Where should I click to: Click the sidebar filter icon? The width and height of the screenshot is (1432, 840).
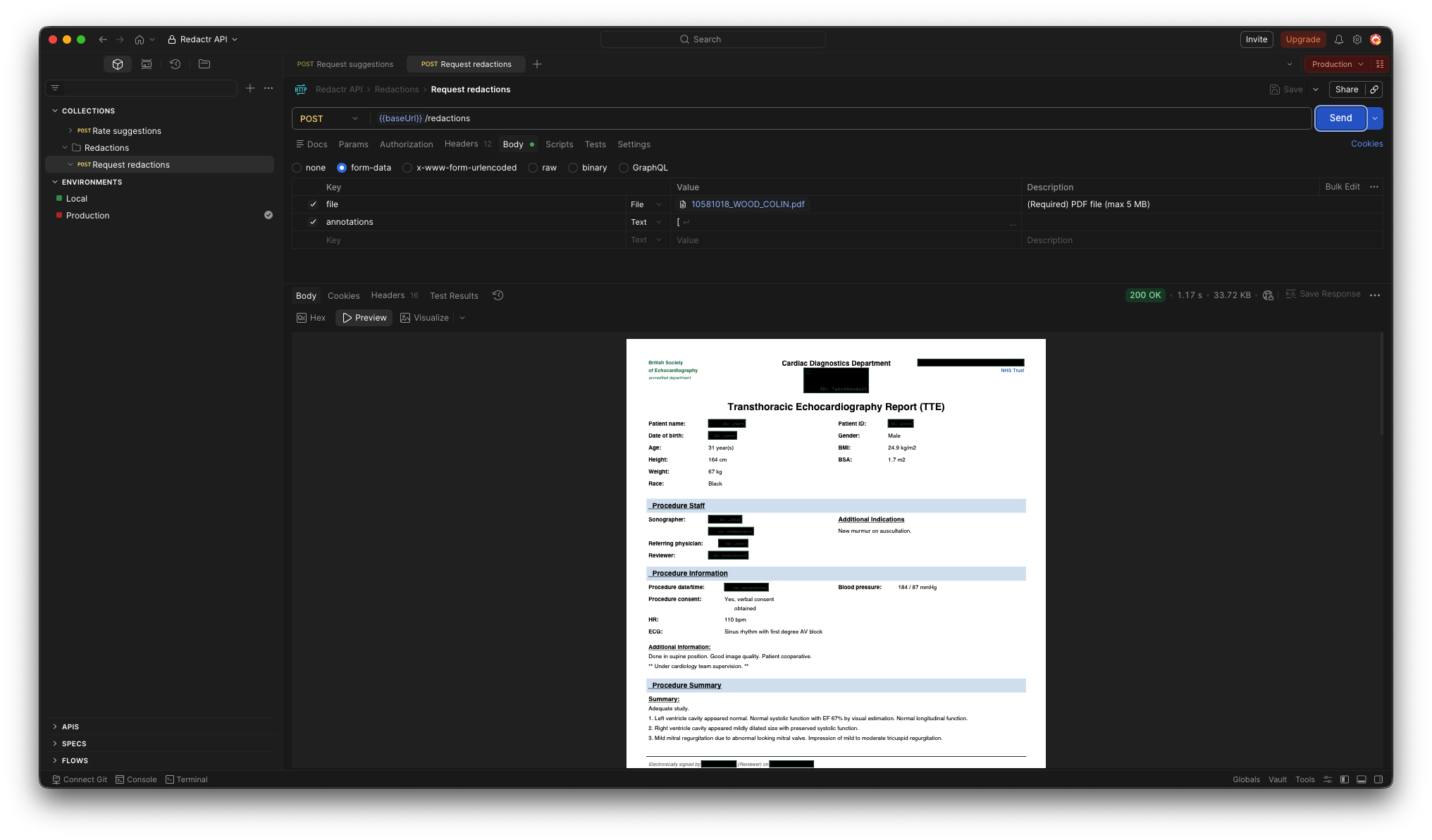pyautogui.click(x=55, y=88)
